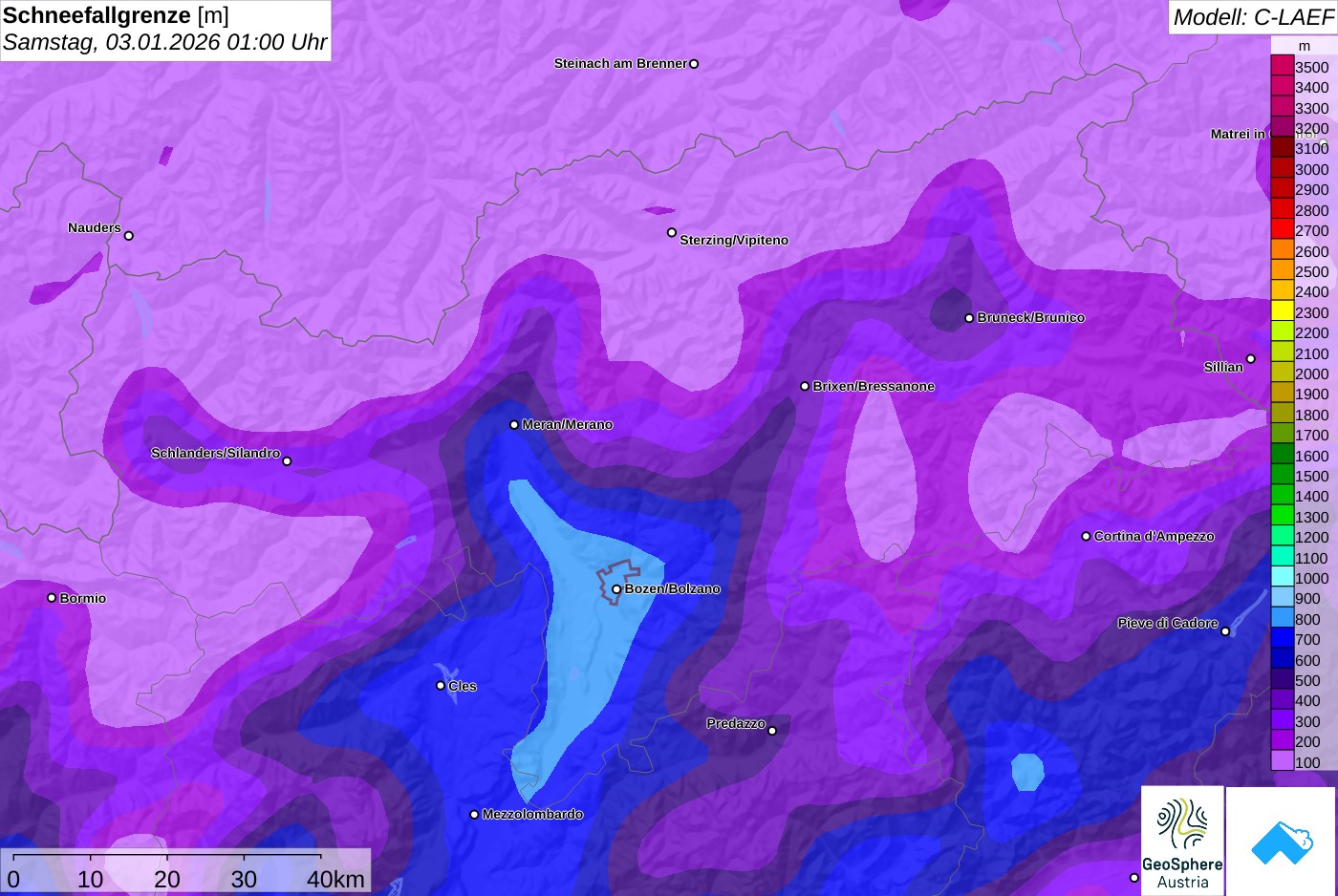Screen dimensions: 1338x896
Task: Click the 3500 m legend color swatch
Action: (1282, 66)
